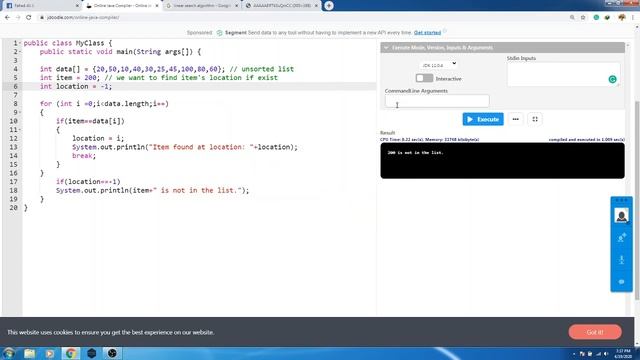Open the browser profile avatar

[x=622, y=18]
